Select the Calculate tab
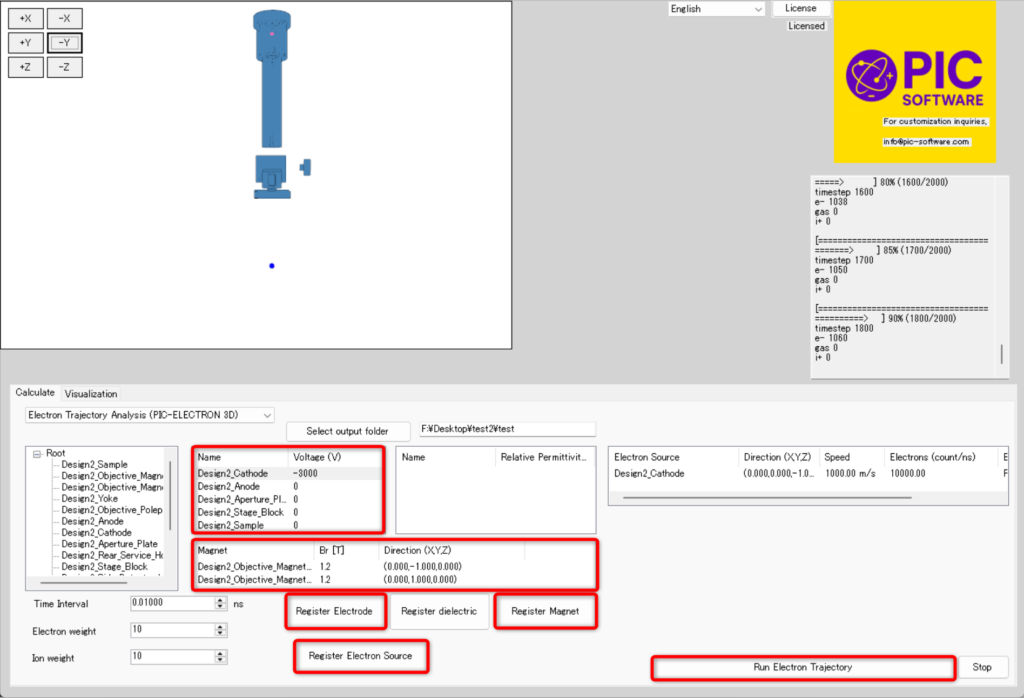 click(35, 393)
